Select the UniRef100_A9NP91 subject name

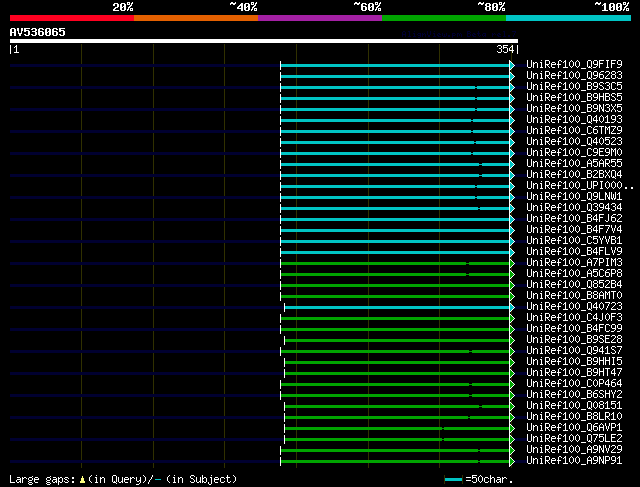(574, 461)
